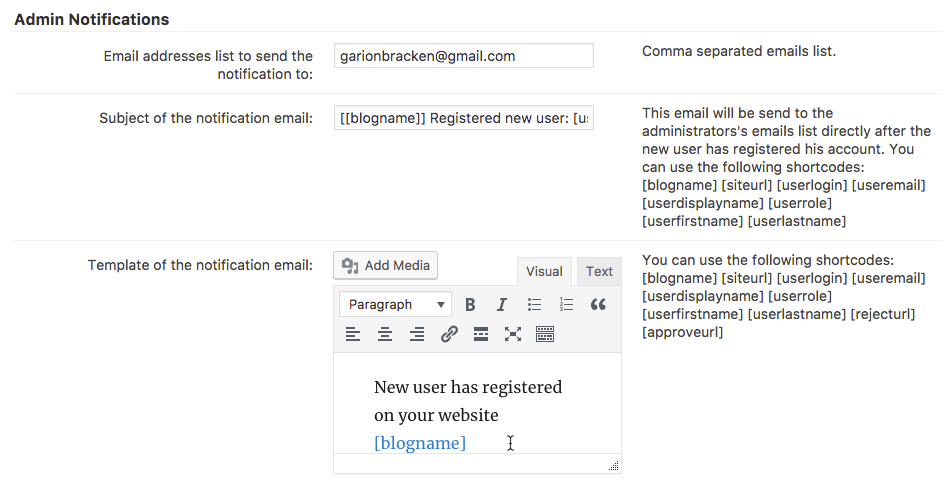Focus the notification email subject field
The width and height of the screenshot is (952, 491).
coord(463,118)
